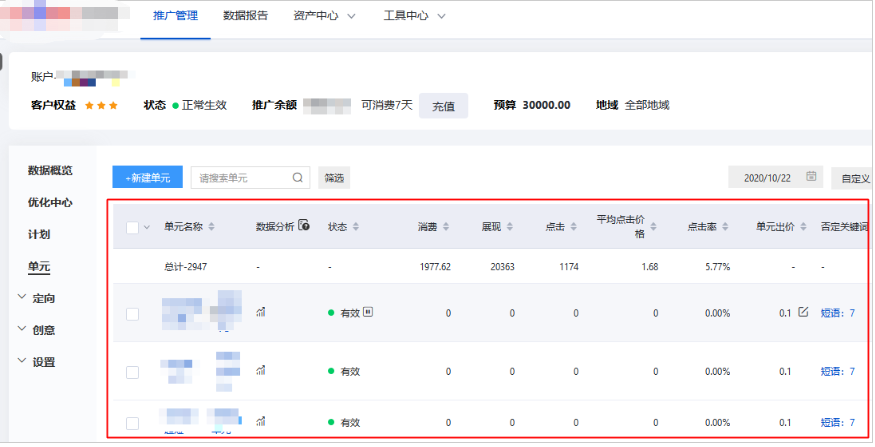This screenshot has height=447, width=875.
Task: Click the total impressions value 20363
Action: click(x=502, y=267)
